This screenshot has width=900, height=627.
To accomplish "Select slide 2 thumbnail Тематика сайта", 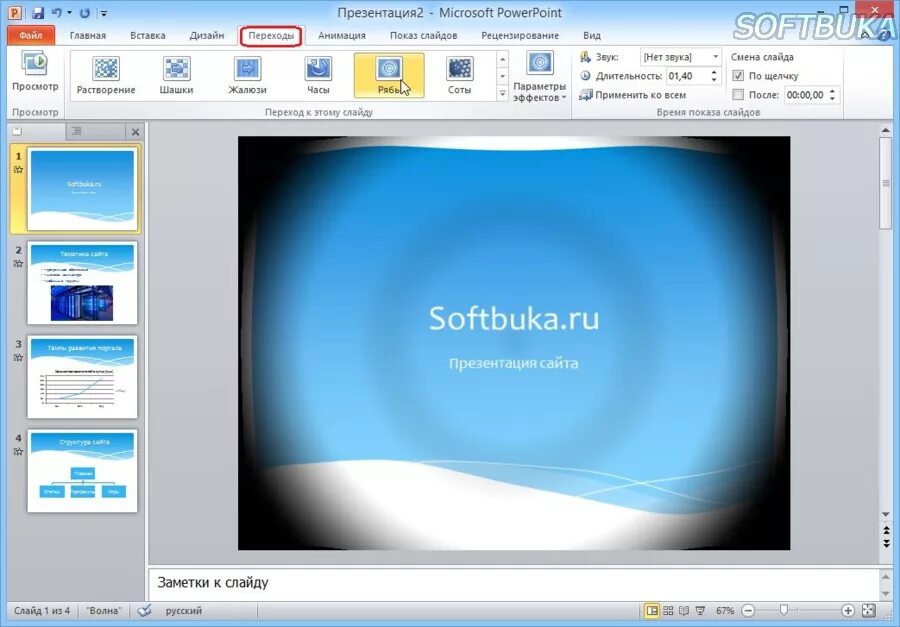I will point(83,283).
